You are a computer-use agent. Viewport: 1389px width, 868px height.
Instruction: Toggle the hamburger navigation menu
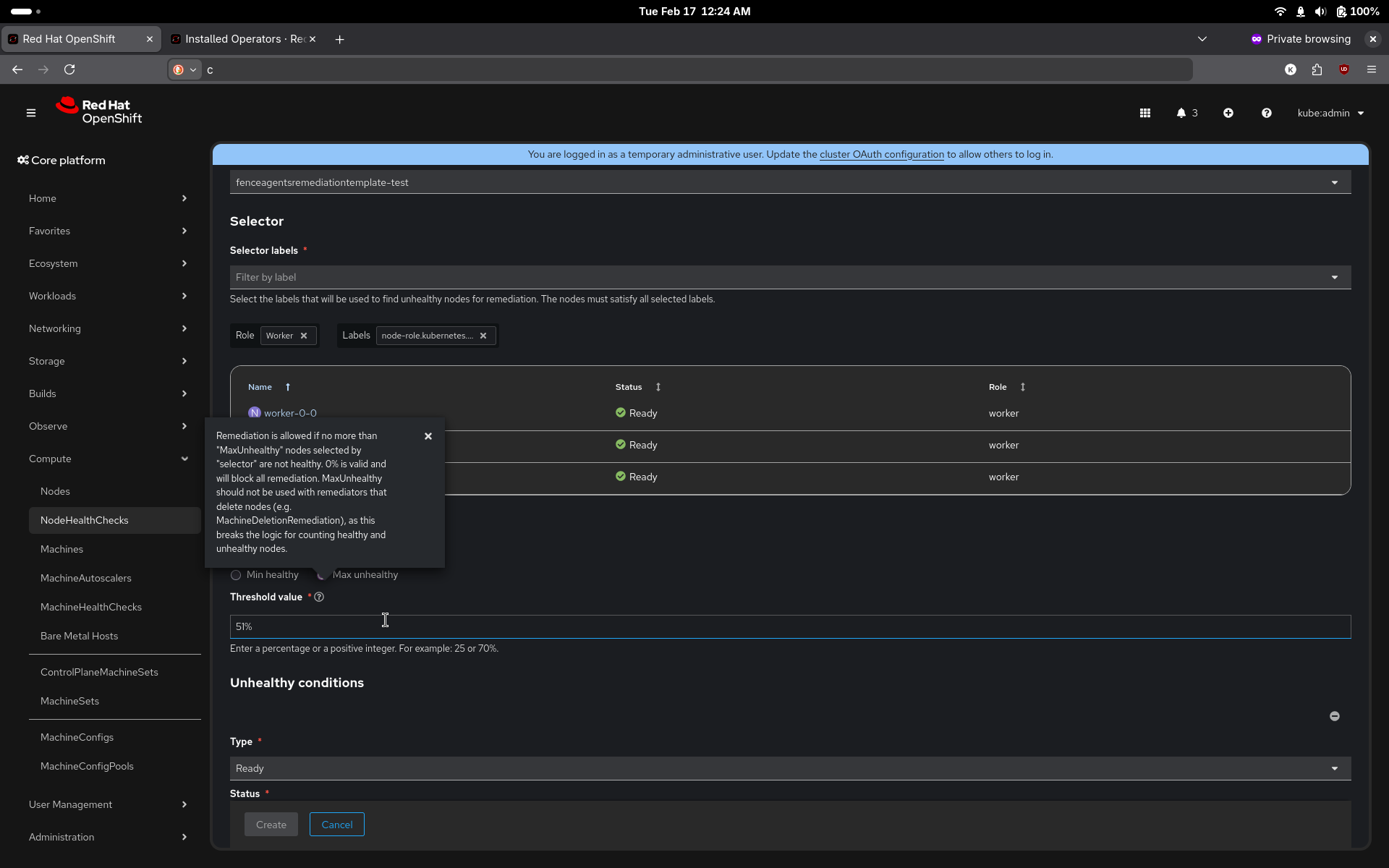[x=31, y=113]
